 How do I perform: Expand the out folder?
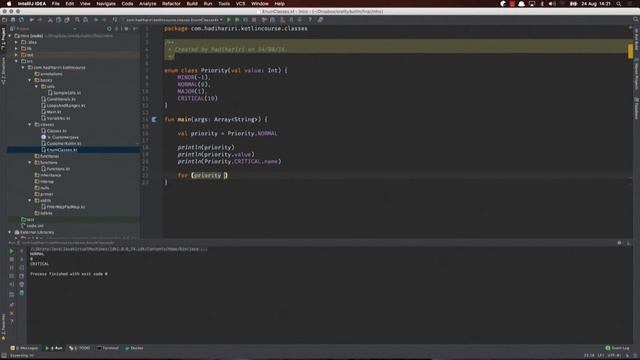coord(16,55)
